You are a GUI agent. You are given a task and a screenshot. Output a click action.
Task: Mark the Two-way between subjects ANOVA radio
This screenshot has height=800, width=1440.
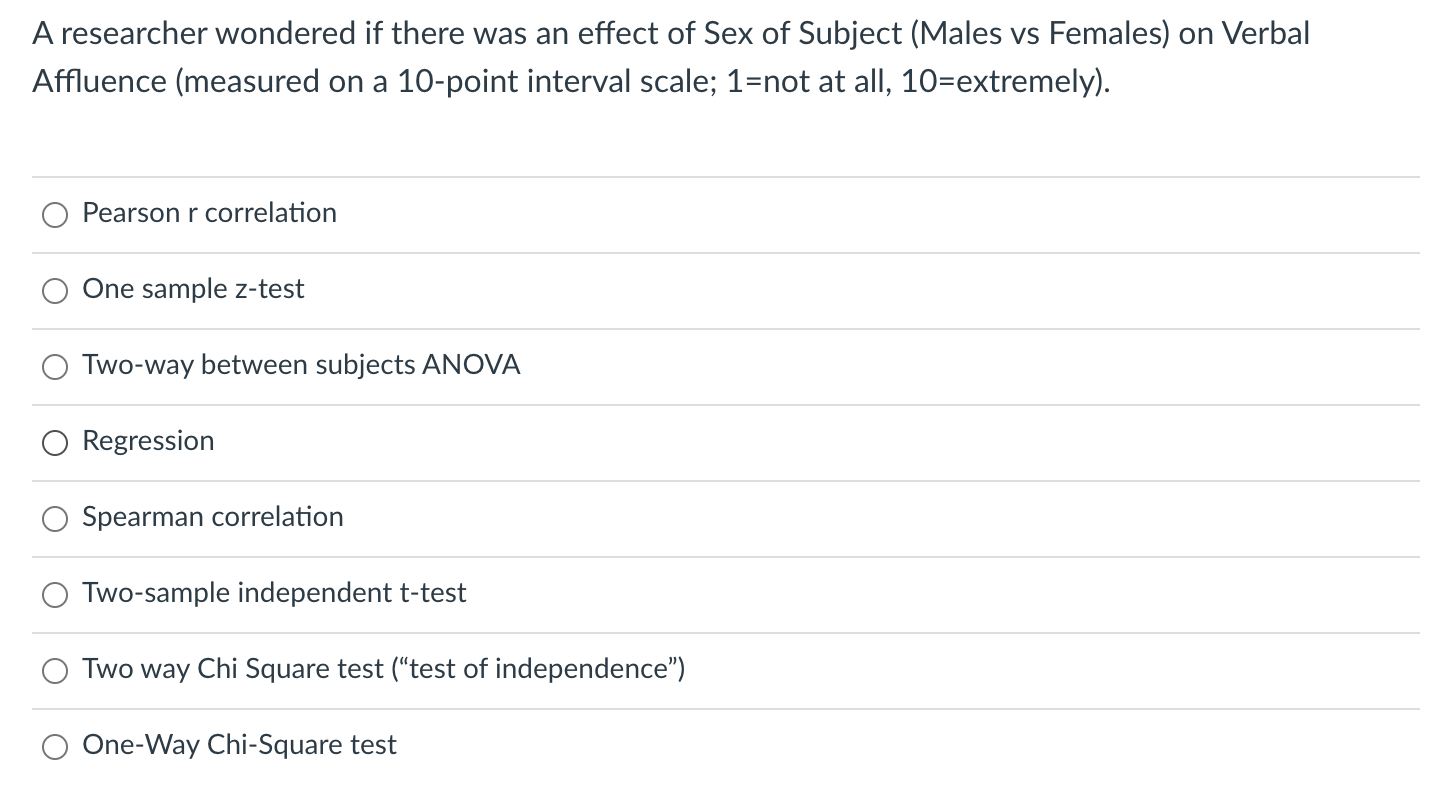coord(55,367)
